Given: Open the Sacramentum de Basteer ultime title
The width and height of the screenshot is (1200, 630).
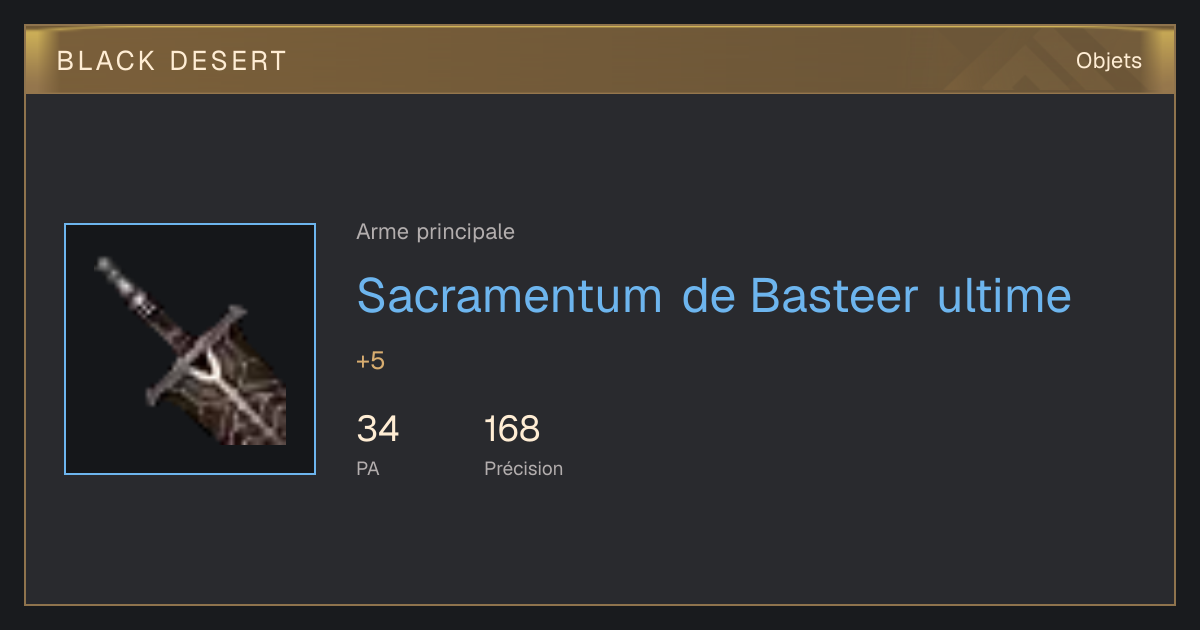Looking at the screenshot, I should [714, 295].
